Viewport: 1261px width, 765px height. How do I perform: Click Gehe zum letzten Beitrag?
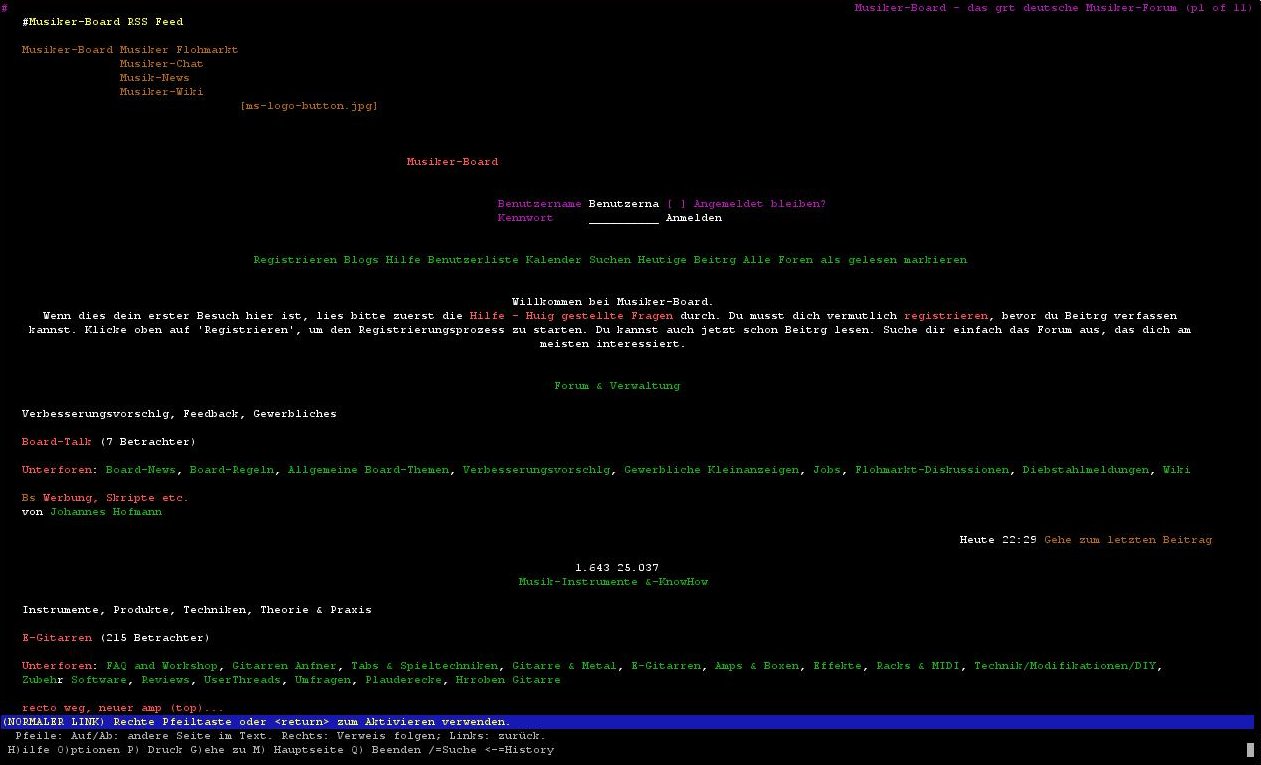[1128, 540]
